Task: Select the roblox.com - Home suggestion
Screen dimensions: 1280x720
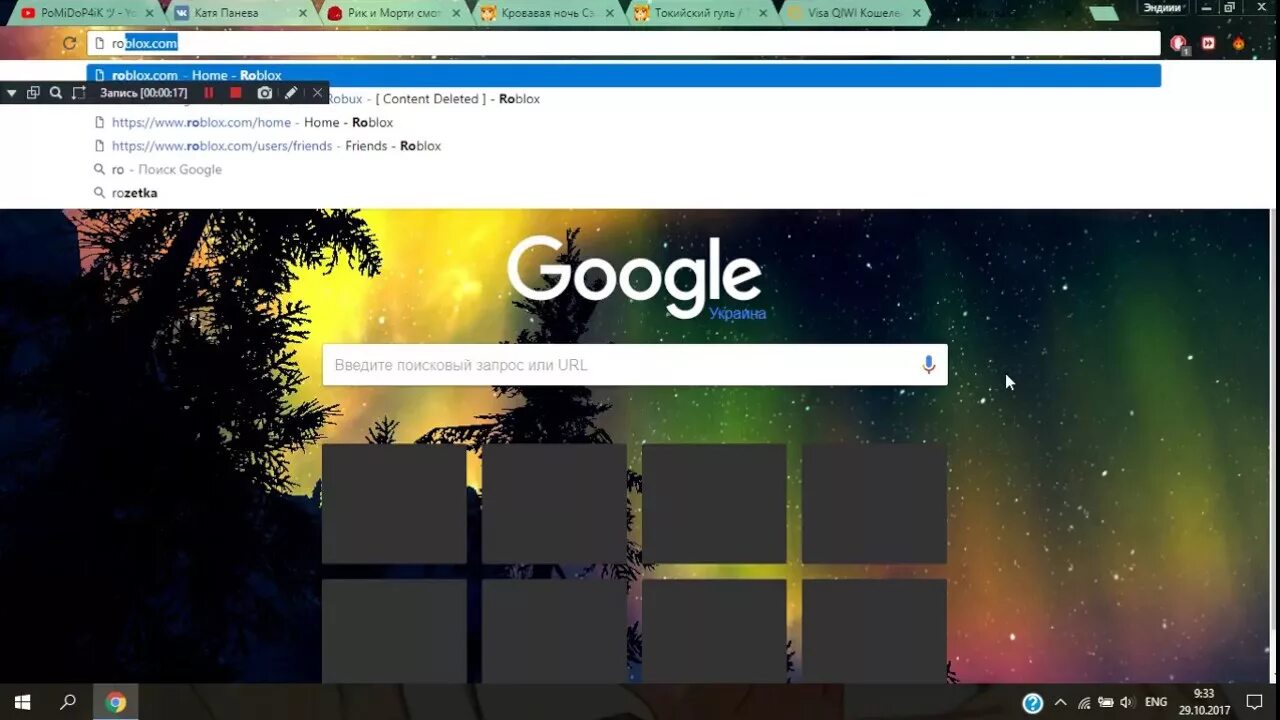Action: pyautogui.click(x=623, y=75)
